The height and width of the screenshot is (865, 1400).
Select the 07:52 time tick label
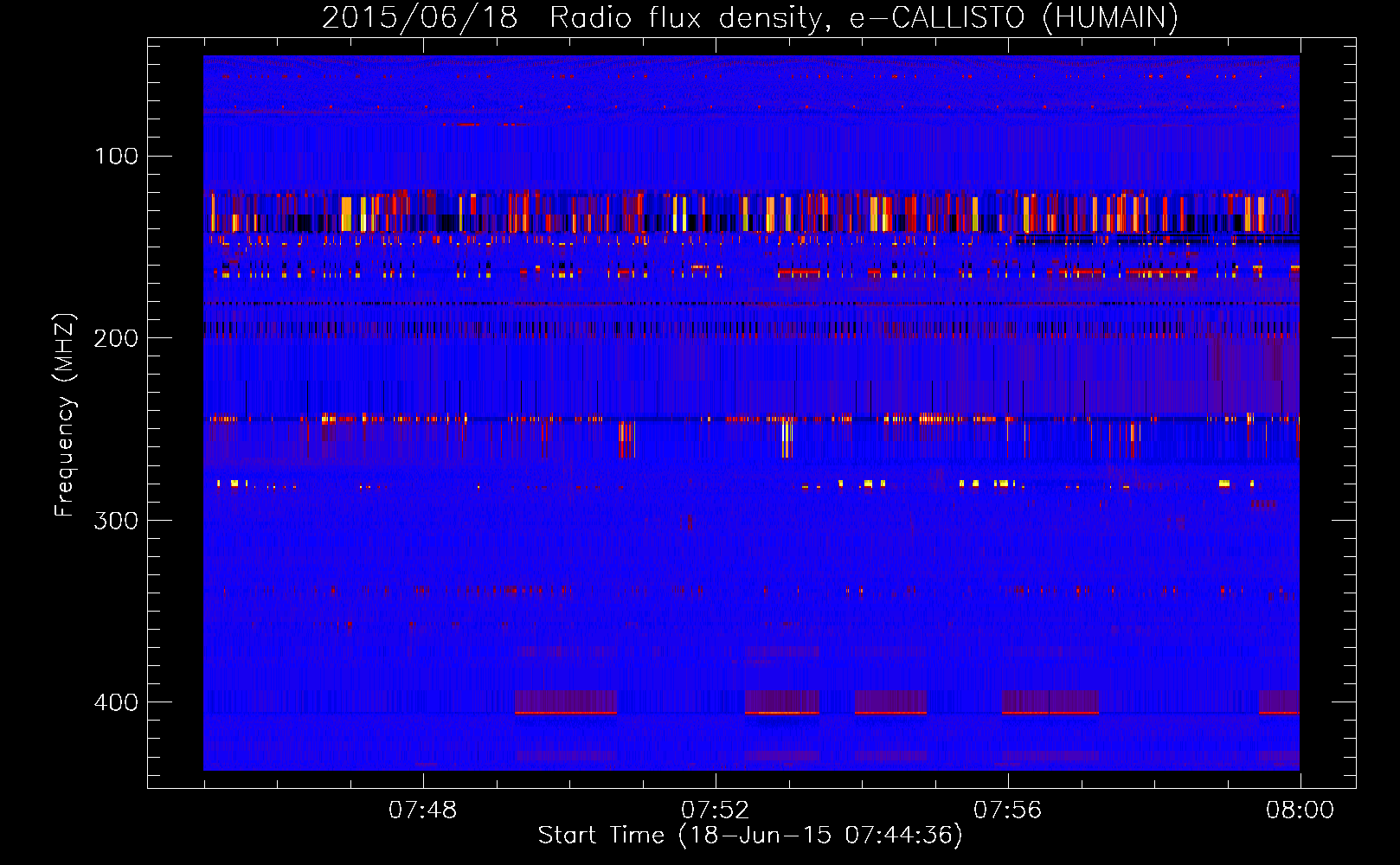(716, 811)
